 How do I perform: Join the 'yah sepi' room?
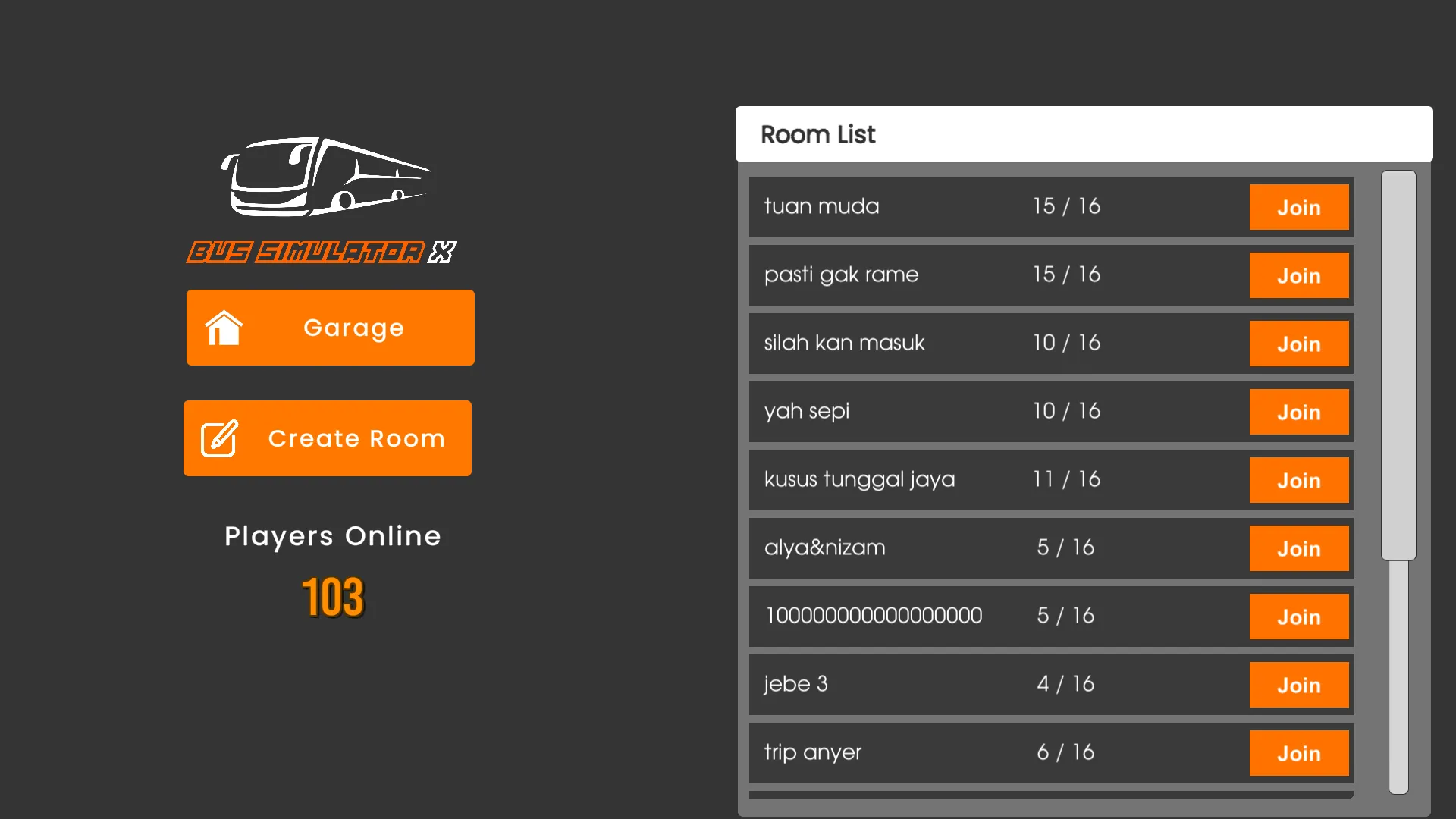(1299, 412)
